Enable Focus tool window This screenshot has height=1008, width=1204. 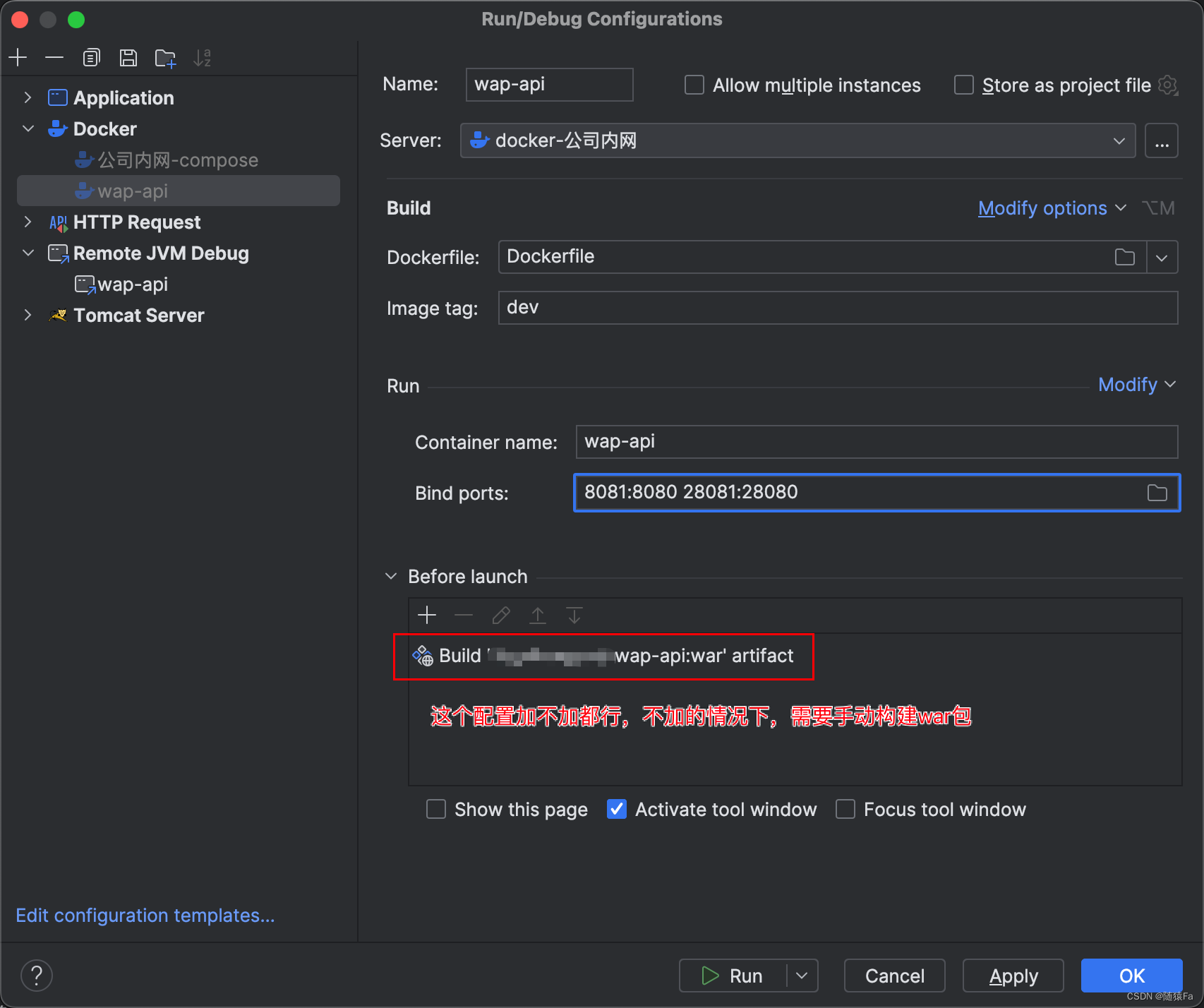(845, 809)
